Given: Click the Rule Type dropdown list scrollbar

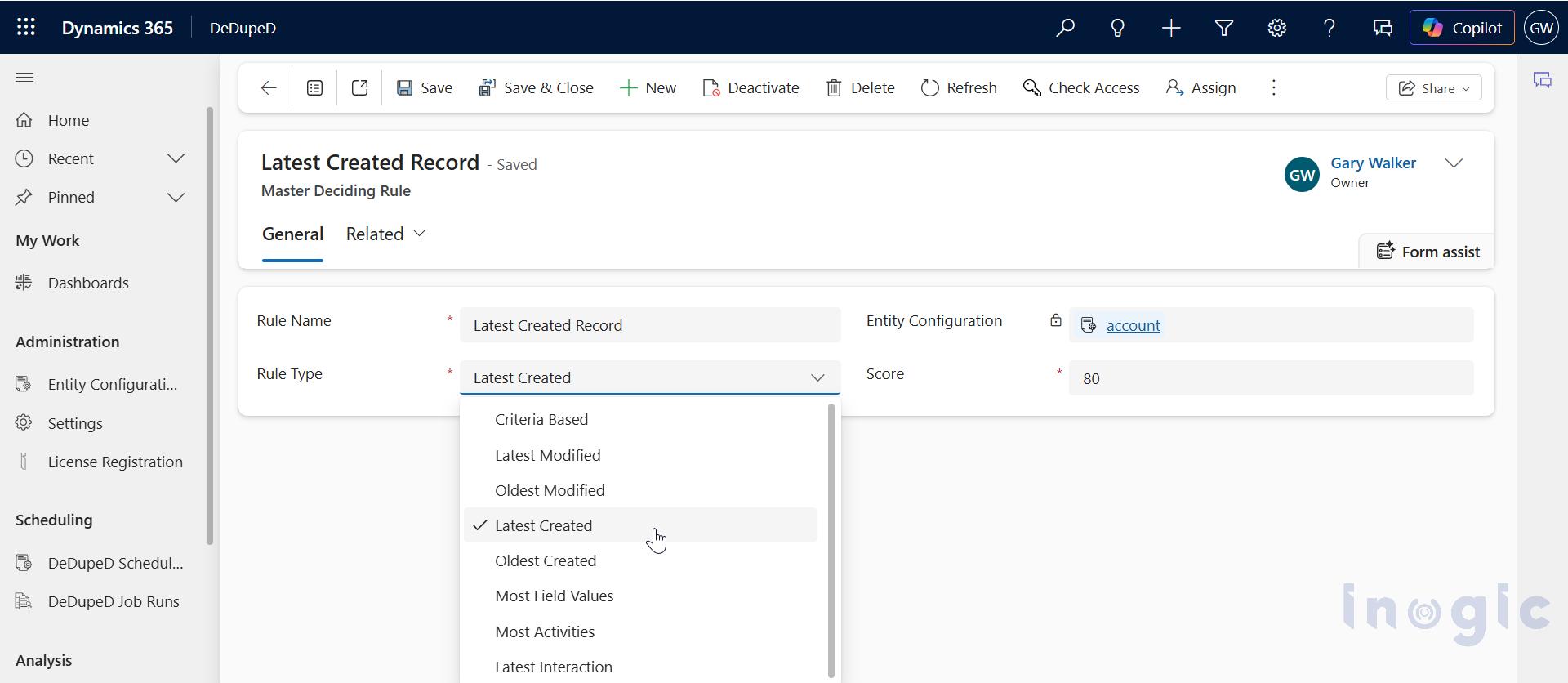Looking at the screenshot, I should [831, 541].
